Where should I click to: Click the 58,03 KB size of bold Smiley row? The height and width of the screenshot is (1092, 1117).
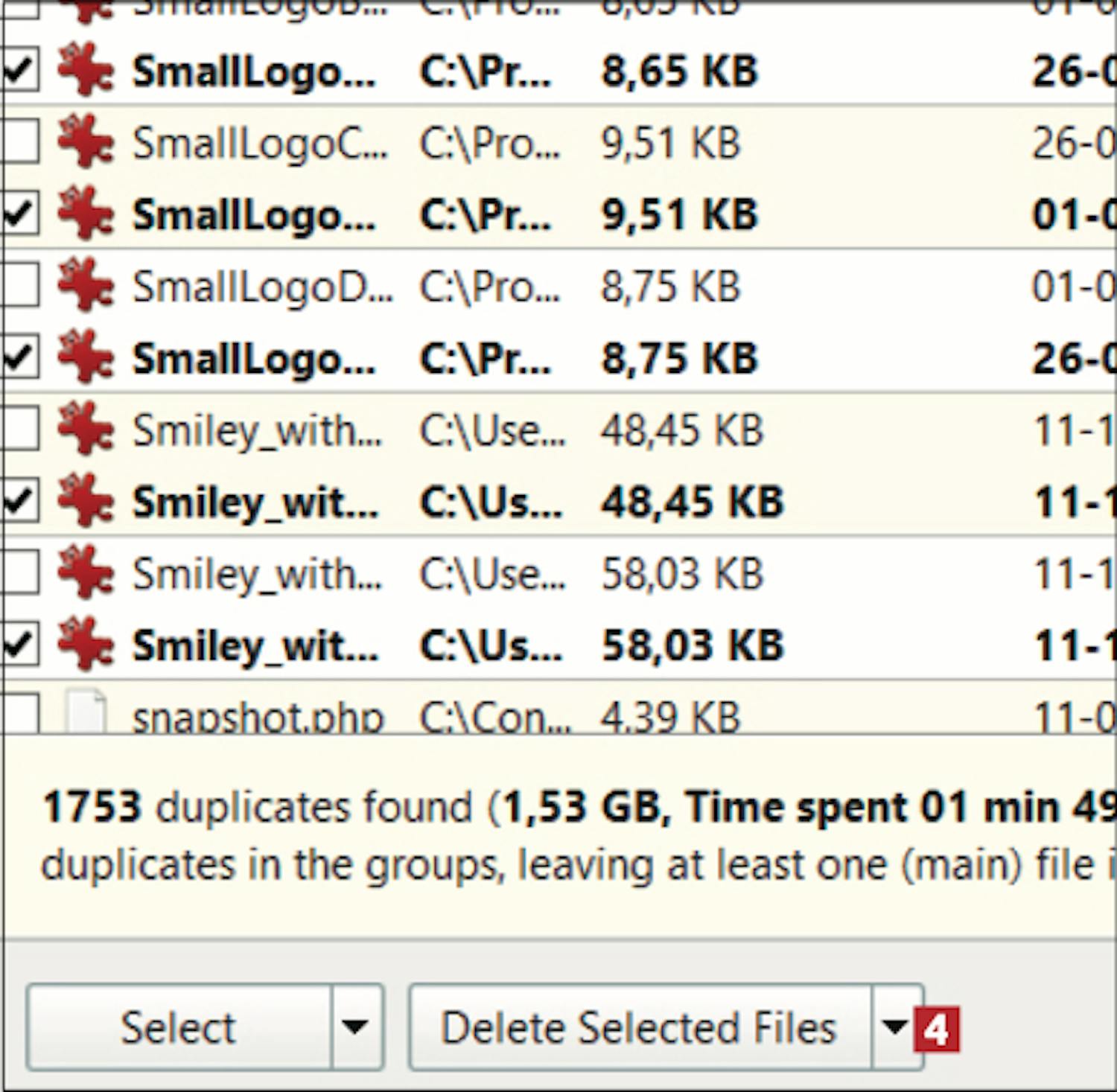point(693,645)
